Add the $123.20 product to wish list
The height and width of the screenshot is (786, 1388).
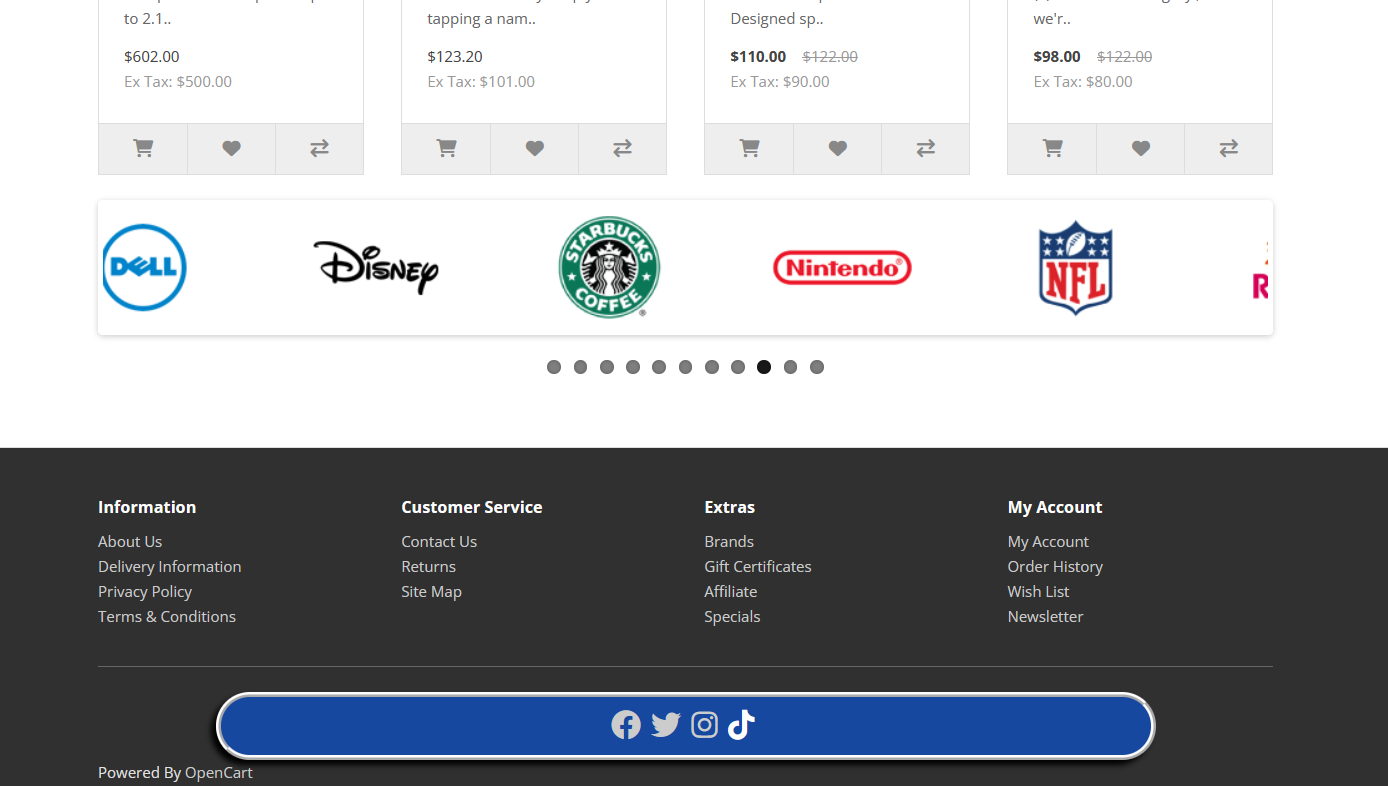point(534,149)
